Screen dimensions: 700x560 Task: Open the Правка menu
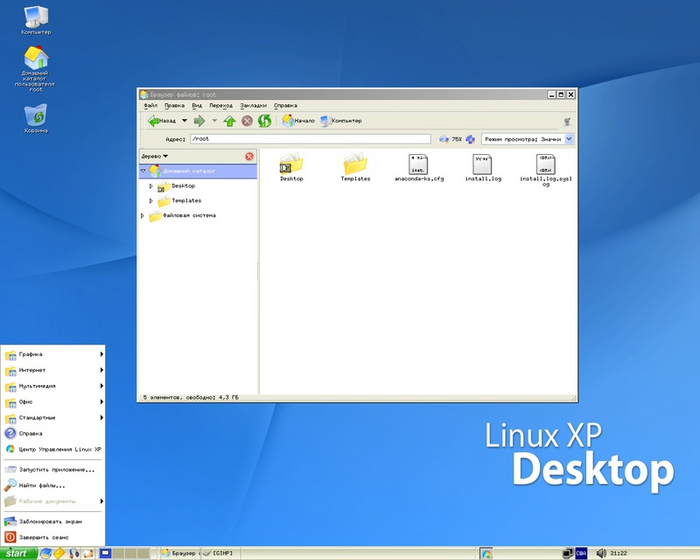(x=174, y=105)
